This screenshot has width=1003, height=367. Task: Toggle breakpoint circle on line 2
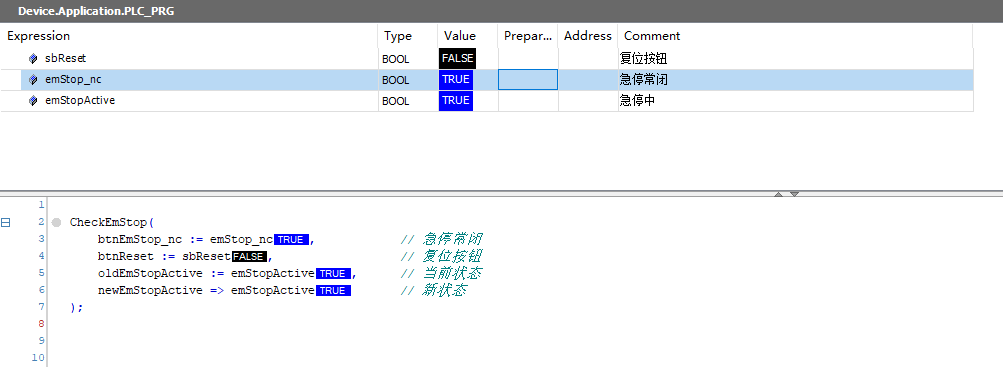pyautogui.click(x=56, y=223)
